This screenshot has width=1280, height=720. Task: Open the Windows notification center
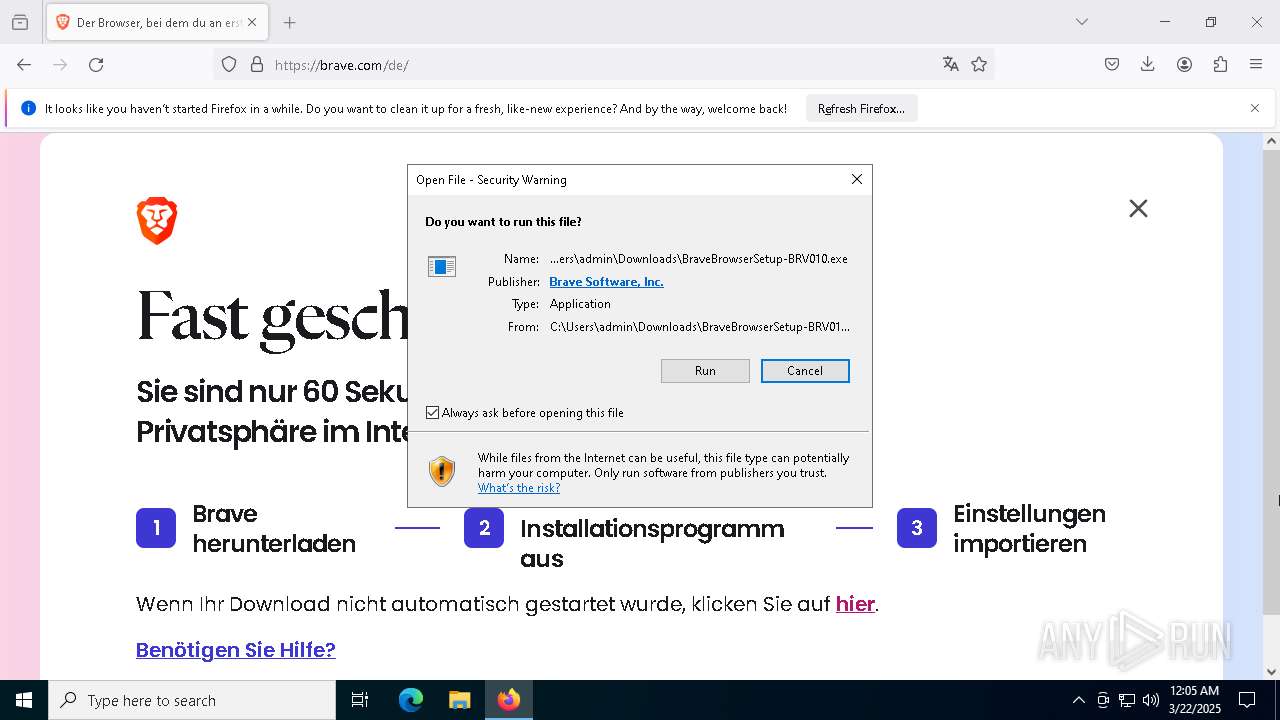(x=1247, y=700)
